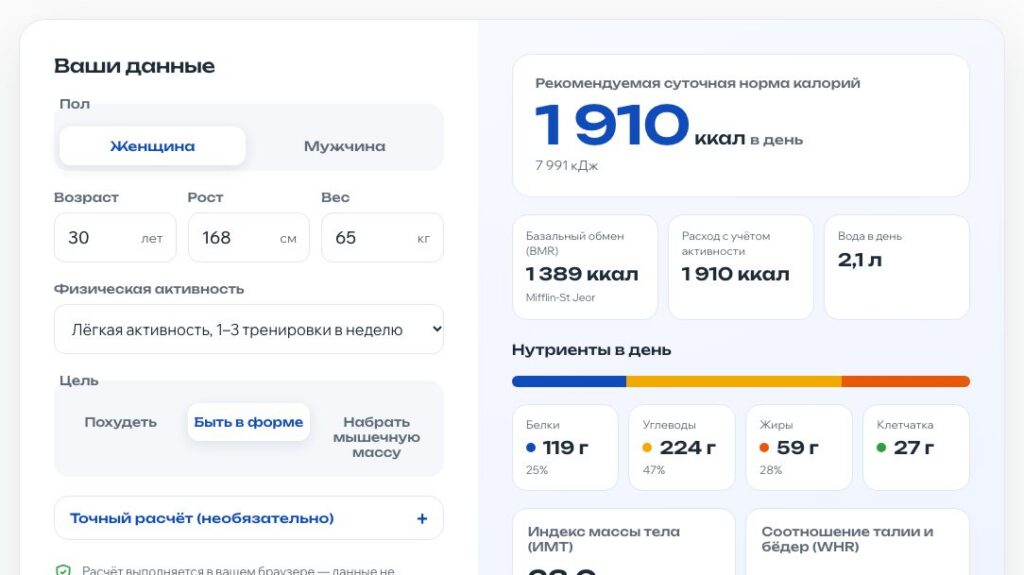This screenshot has width=1024, height=575.
Task: Click the Индекс массы тела (ИМТ) heading
Action: (x=603, y=539)
